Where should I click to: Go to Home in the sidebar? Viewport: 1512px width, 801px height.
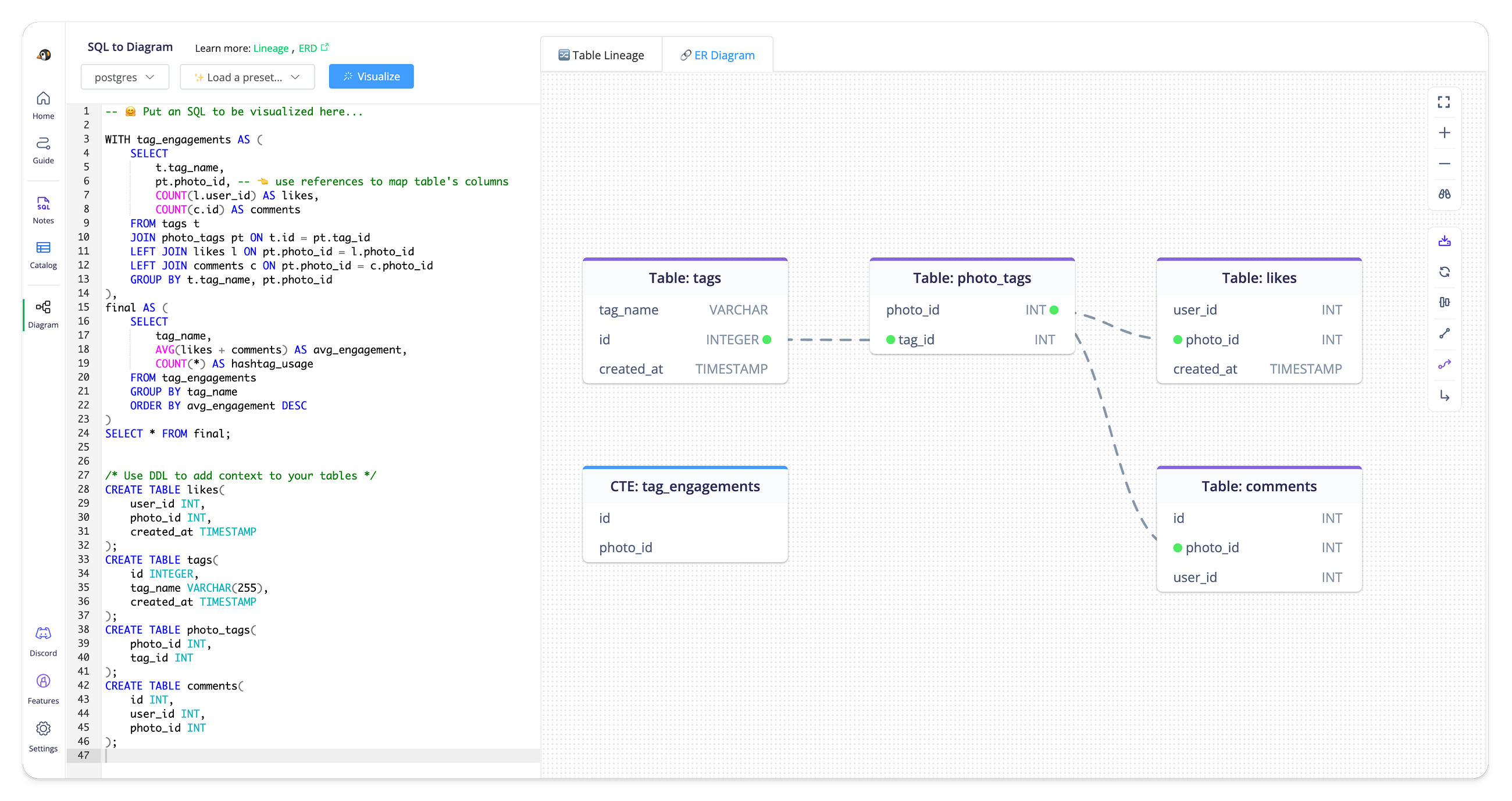pos(44,106)
